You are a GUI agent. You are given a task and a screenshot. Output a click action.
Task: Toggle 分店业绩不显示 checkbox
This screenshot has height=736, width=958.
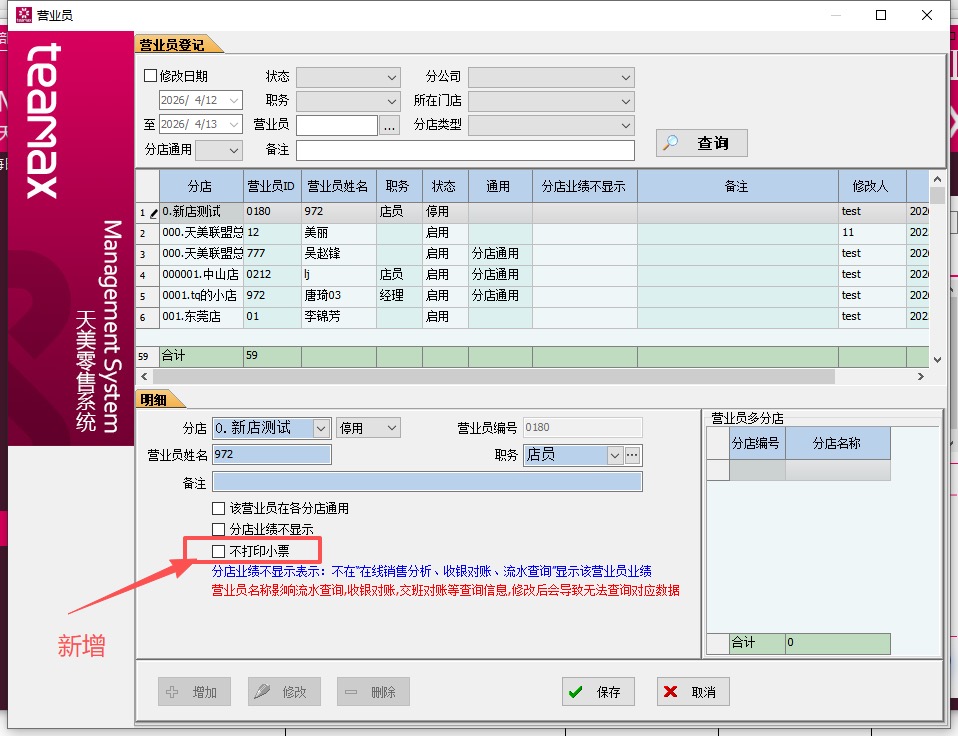219,529
